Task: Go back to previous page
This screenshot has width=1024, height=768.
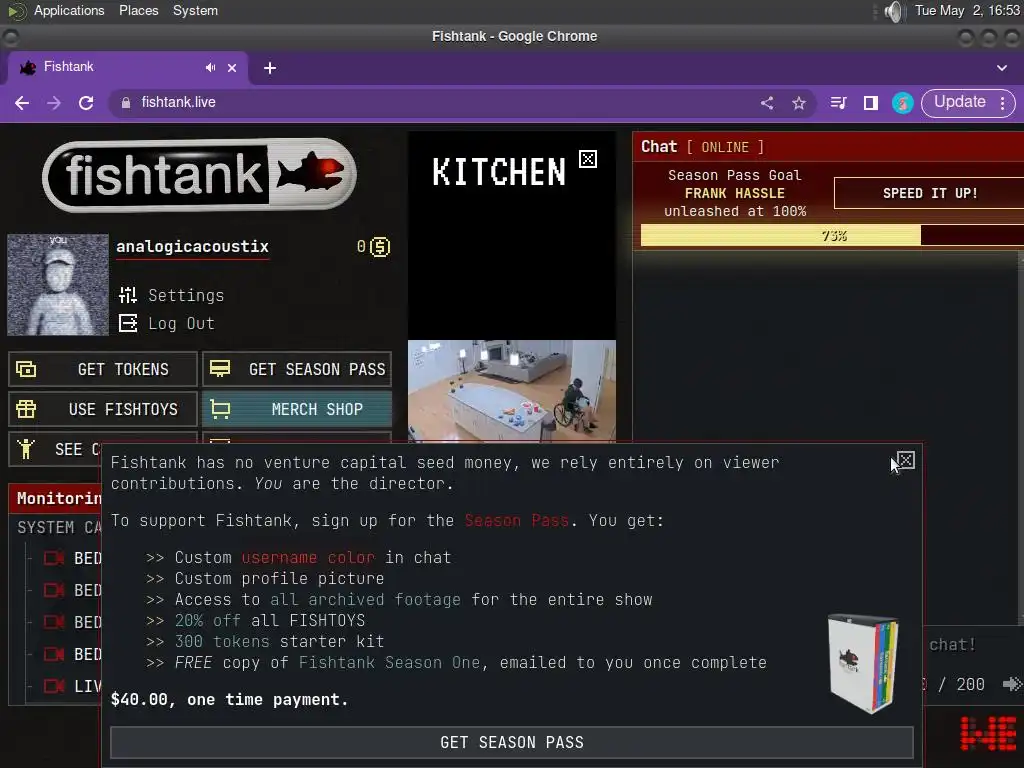Action: click(x=22, y=103)
